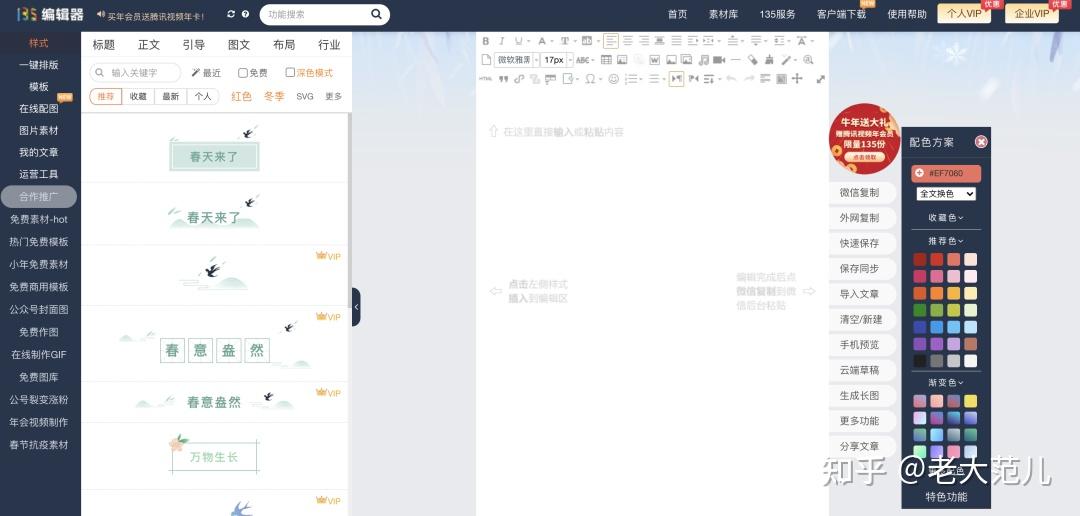This screenshot has height=516, width=1080.
Task: Pick the dark green color swatch
Action: click(920, 310)
